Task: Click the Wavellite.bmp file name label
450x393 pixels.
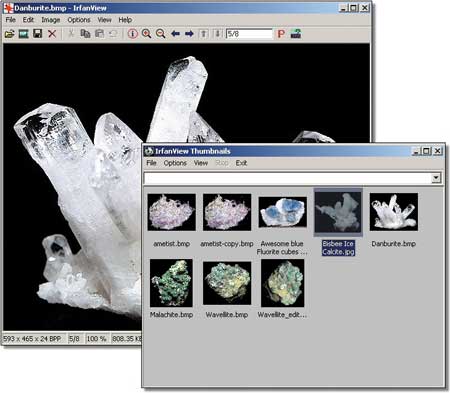Action: 227,315
